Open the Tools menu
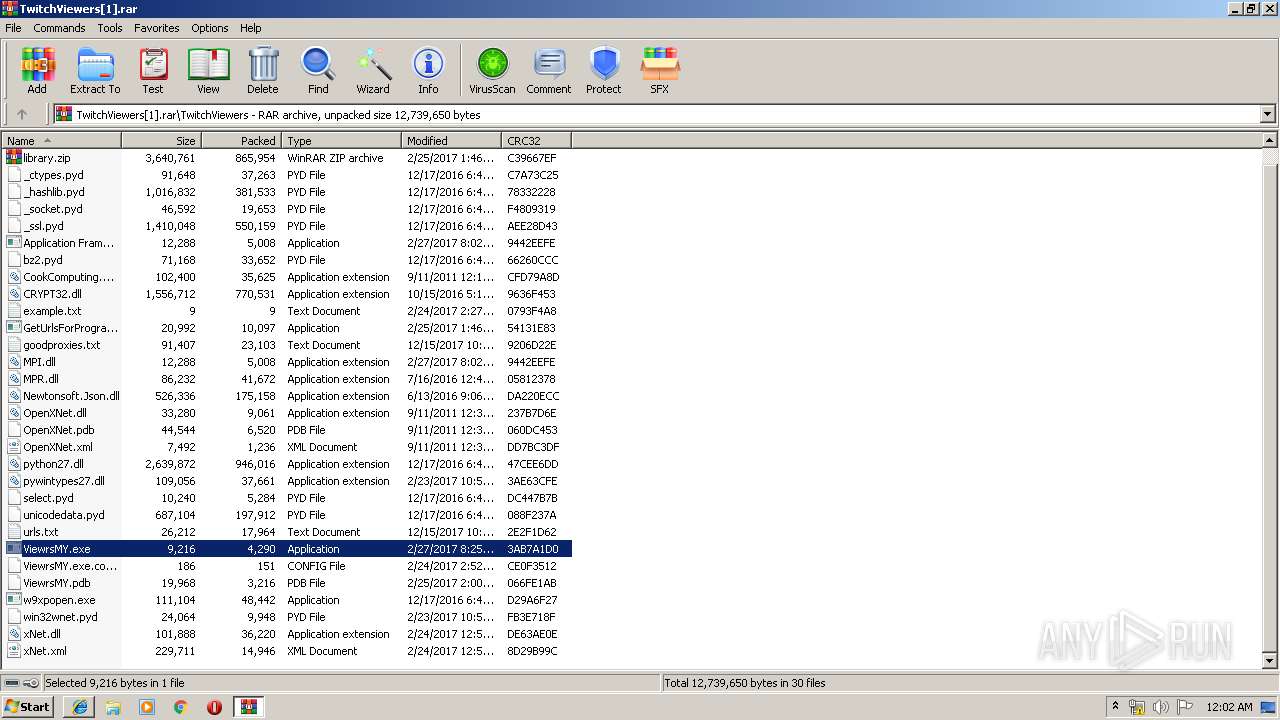The image size is (1280, 720). click(x=110, y=28)
